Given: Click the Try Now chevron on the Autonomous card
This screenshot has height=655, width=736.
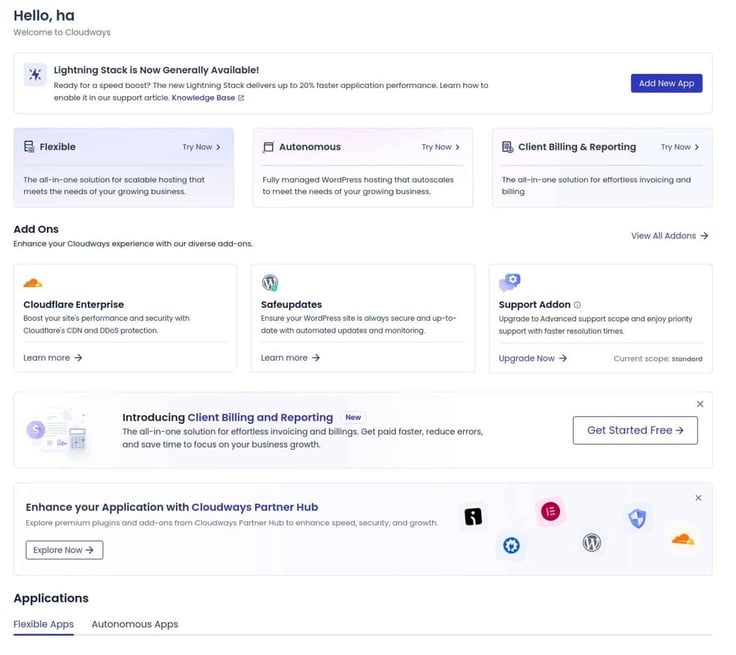Looking at the screenshot, I should (458, 147).
